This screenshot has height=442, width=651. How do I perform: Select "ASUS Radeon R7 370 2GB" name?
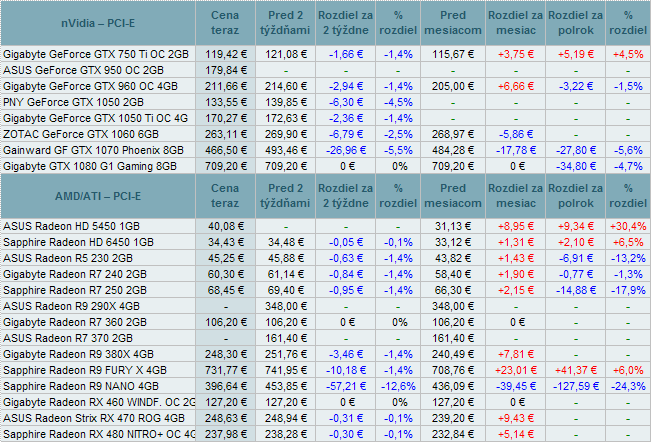[68, 338]
